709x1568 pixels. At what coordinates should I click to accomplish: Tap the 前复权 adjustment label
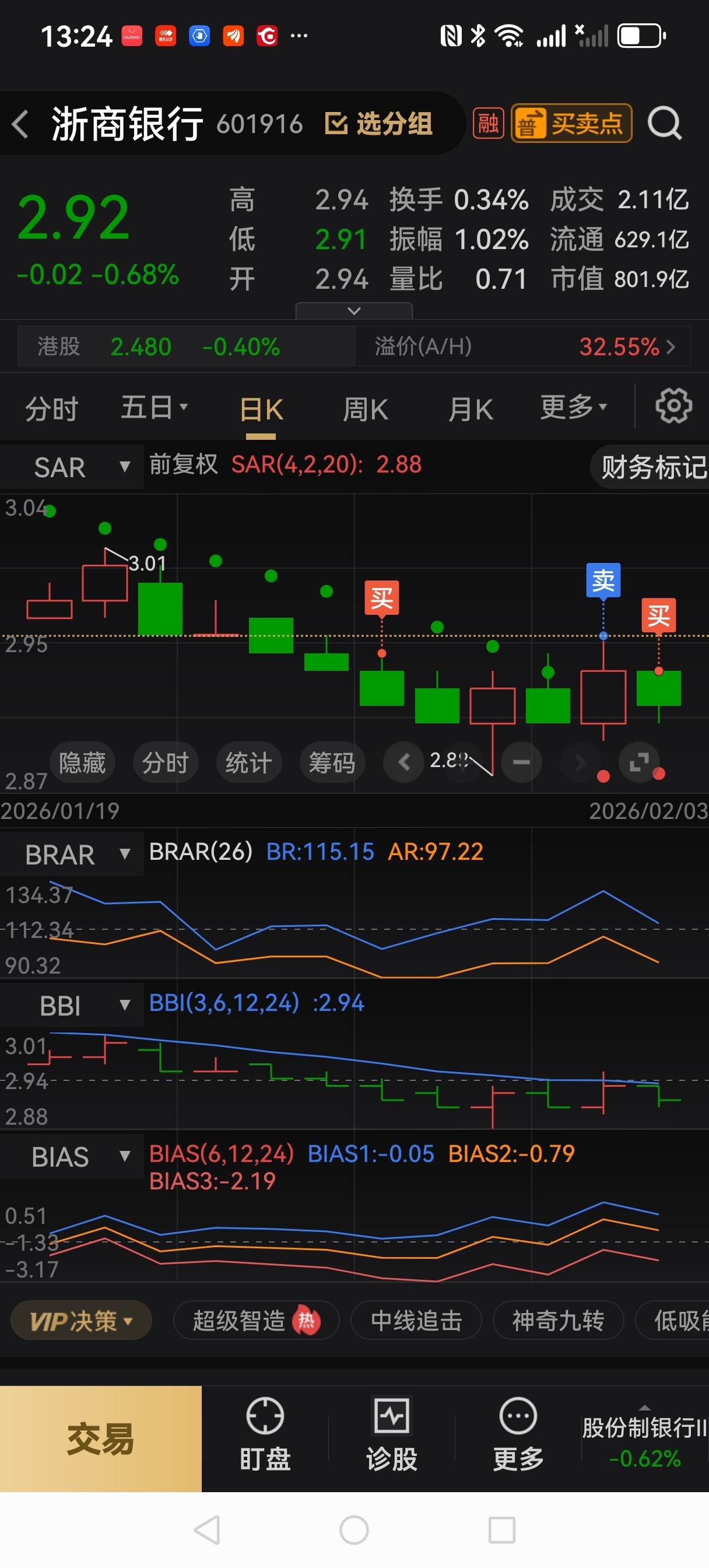pos(183,464)
